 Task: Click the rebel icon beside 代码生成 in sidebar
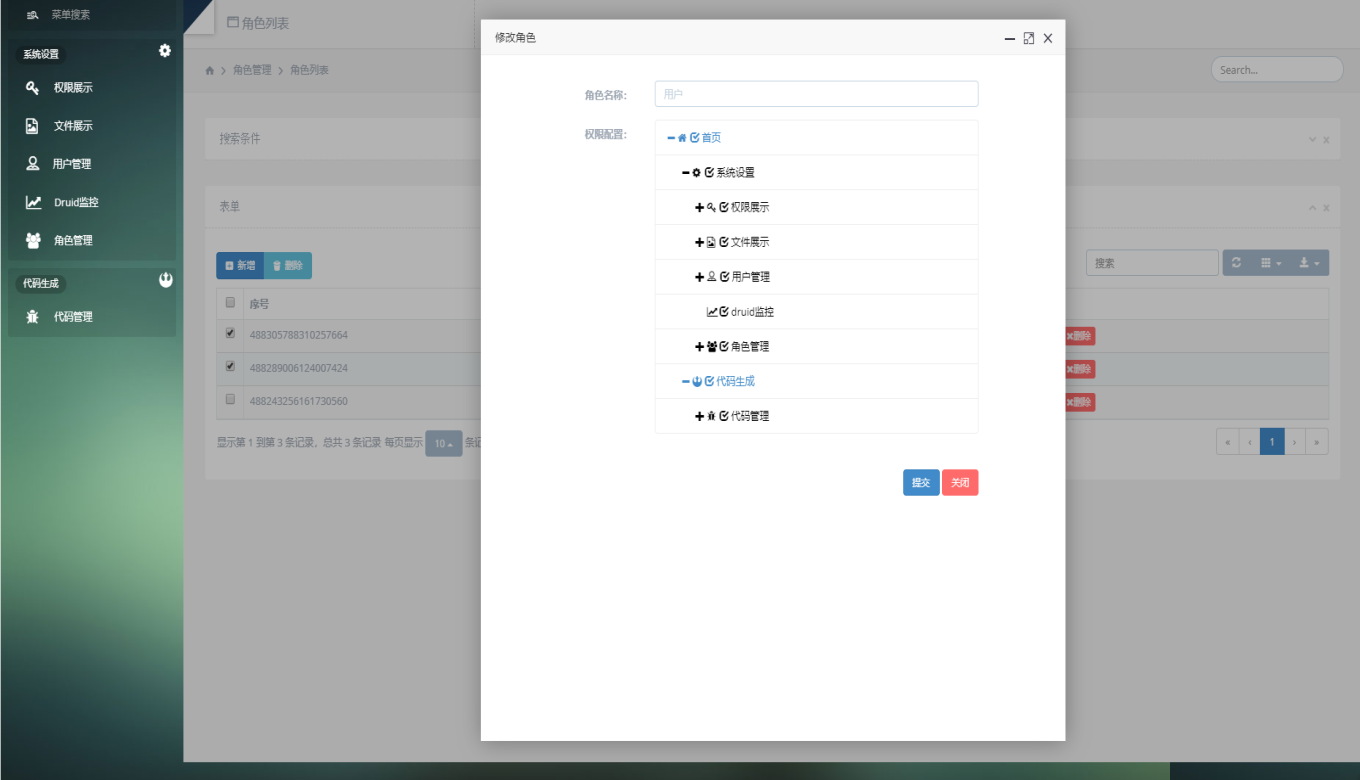[x=165, y=281]
